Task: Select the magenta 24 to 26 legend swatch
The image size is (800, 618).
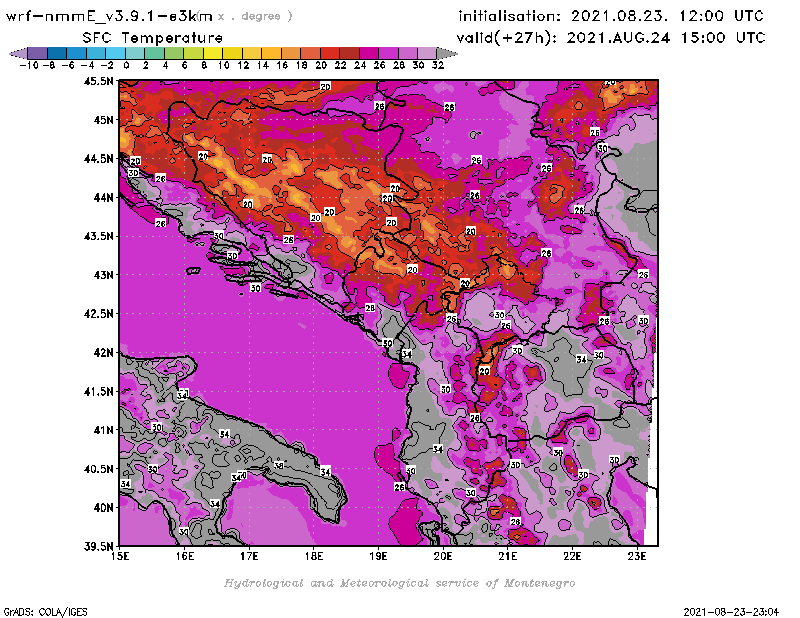Action: (369, 53)
